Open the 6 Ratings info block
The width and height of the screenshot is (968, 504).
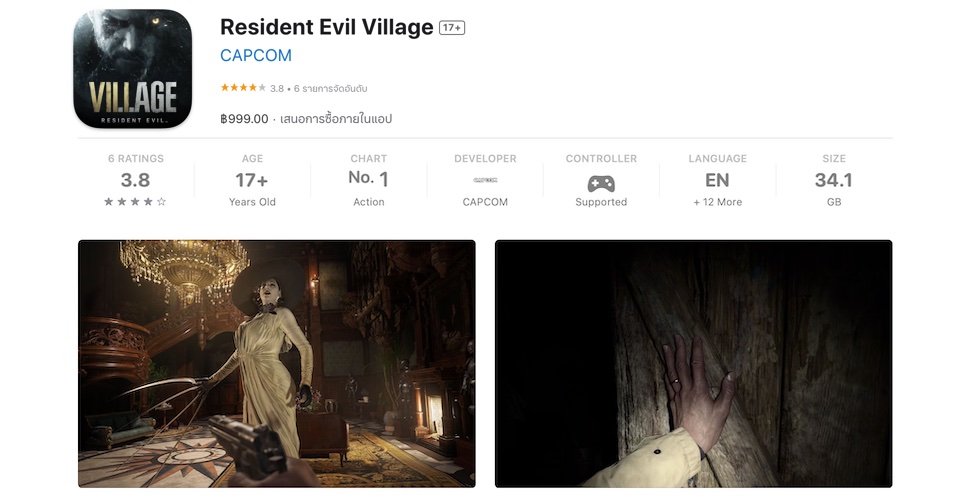point(136,180)
